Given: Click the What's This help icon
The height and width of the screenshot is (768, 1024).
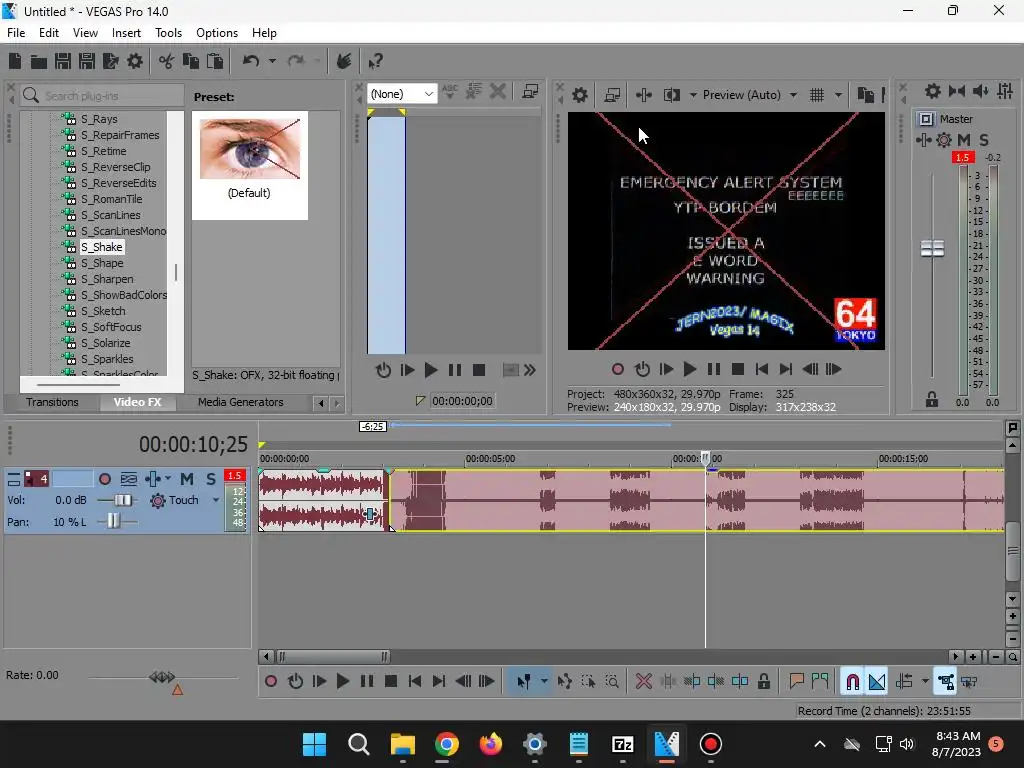Looking at the screenshot, I should point(375,61).
